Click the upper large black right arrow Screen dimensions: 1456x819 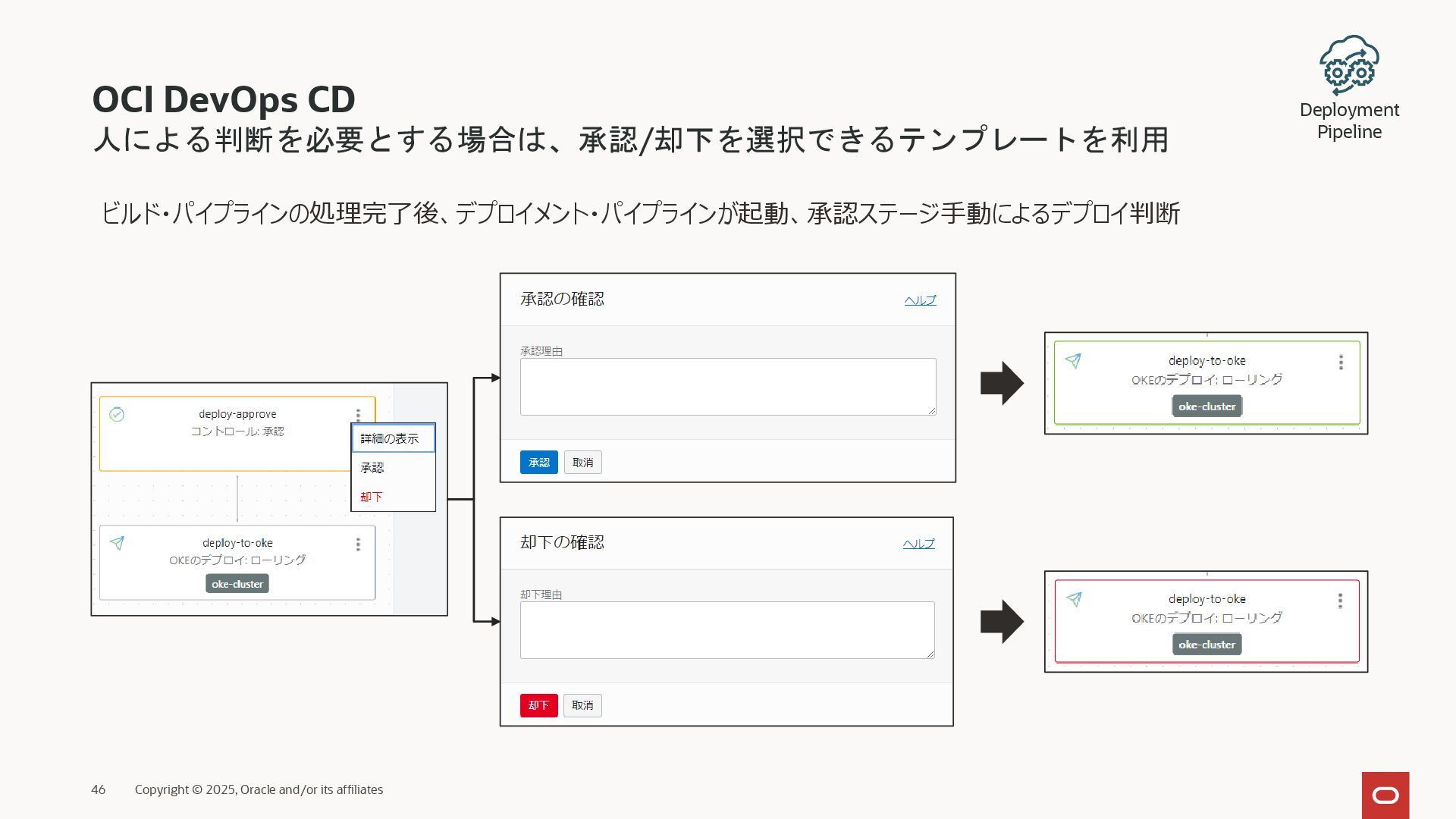[x=1002, y=383]
